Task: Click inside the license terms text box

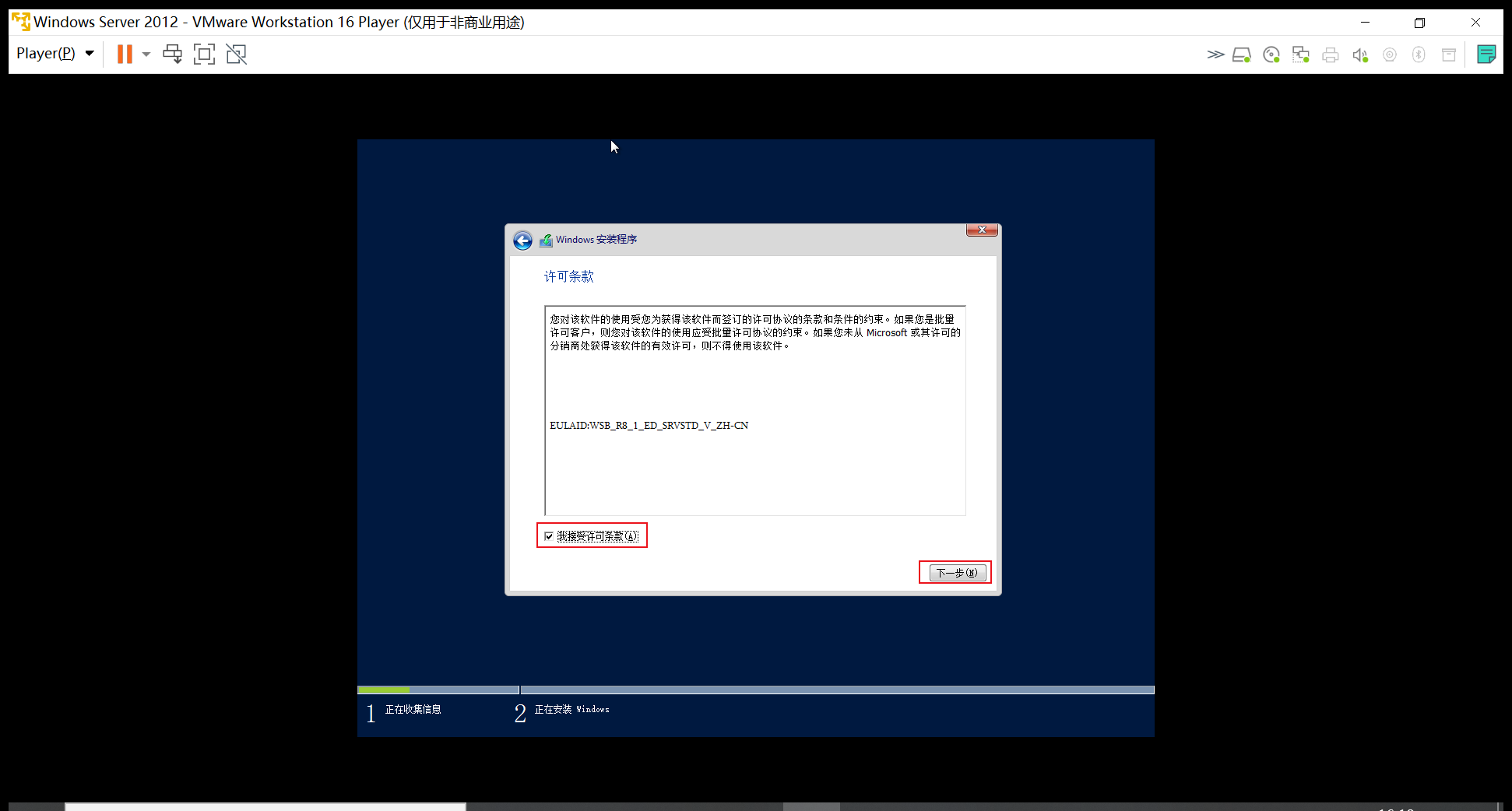Action: click(755, 410)
